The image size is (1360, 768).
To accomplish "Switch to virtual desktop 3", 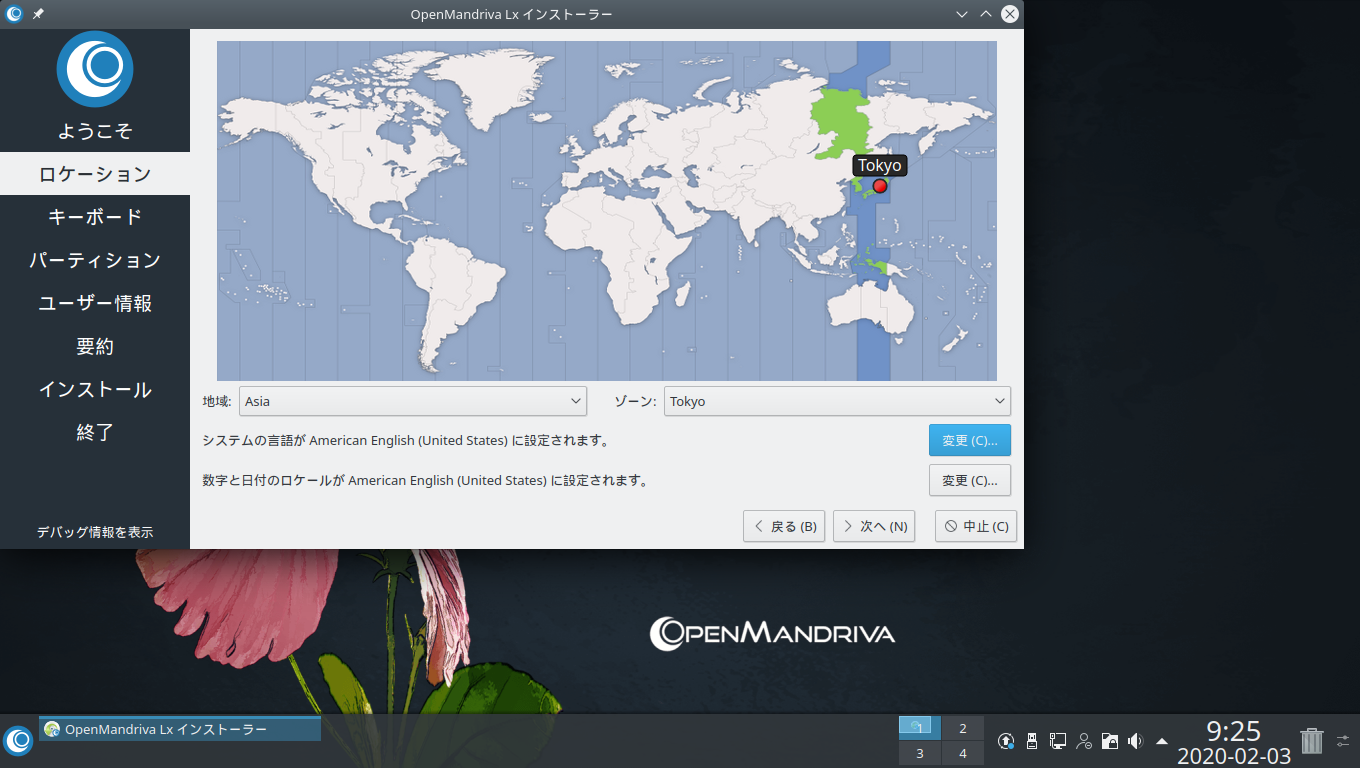I will [x=920, y=753].
